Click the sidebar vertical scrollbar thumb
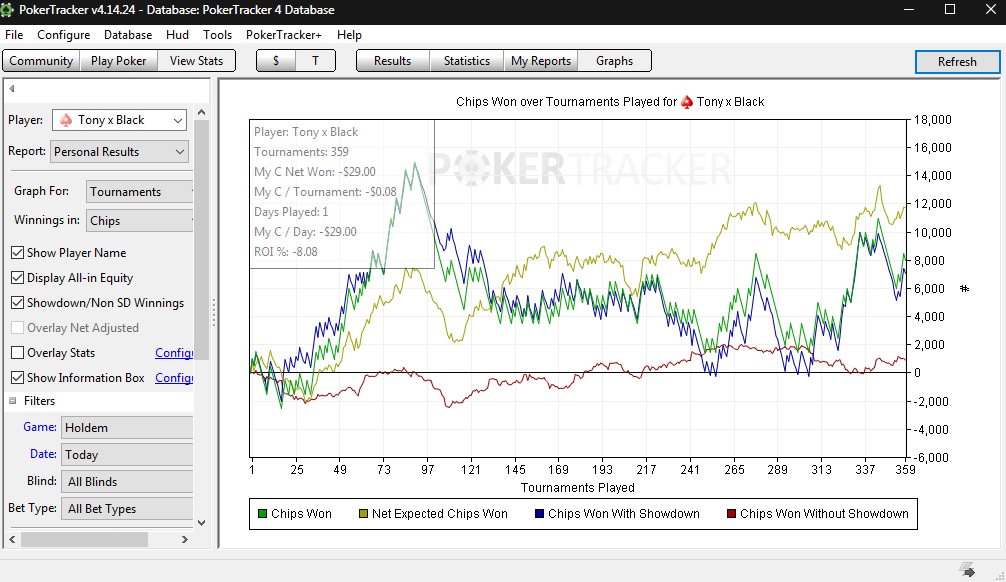The height and width of the screenshot is (582, 1006). pos(201,240)
